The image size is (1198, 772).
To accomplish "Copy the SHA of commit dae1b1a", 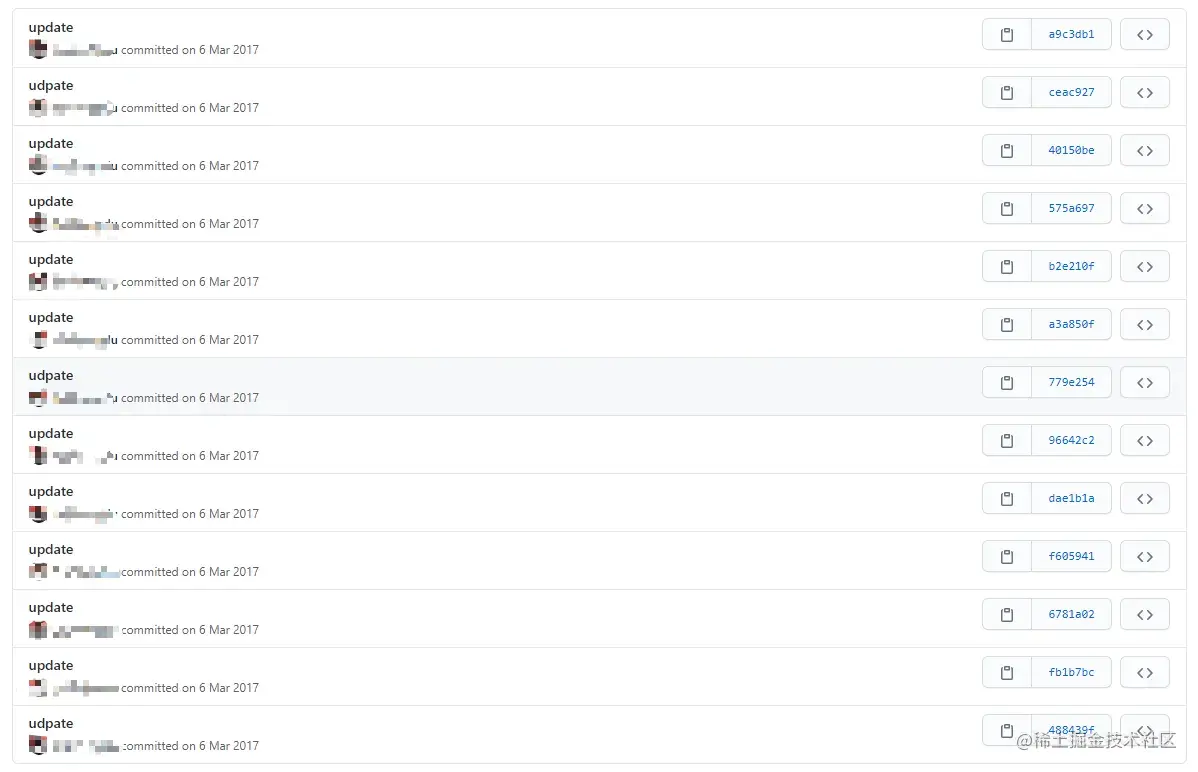I will [x=1005, y=498].
